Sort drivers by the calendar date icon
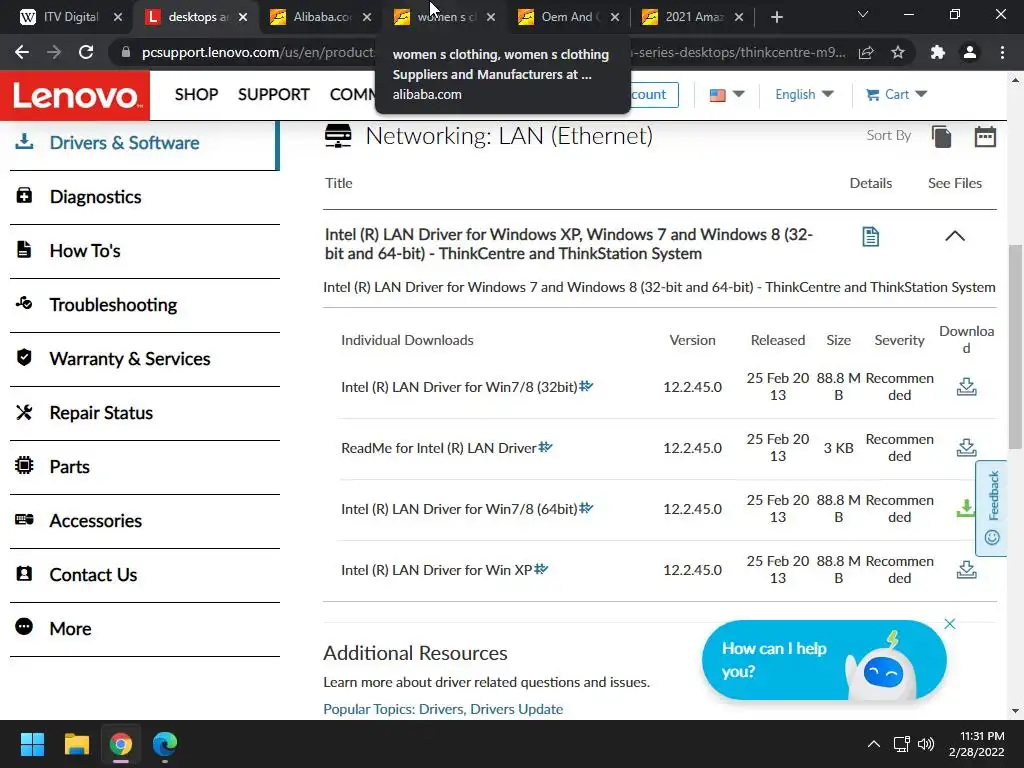The image size is (1024, 768). point(985,136)
